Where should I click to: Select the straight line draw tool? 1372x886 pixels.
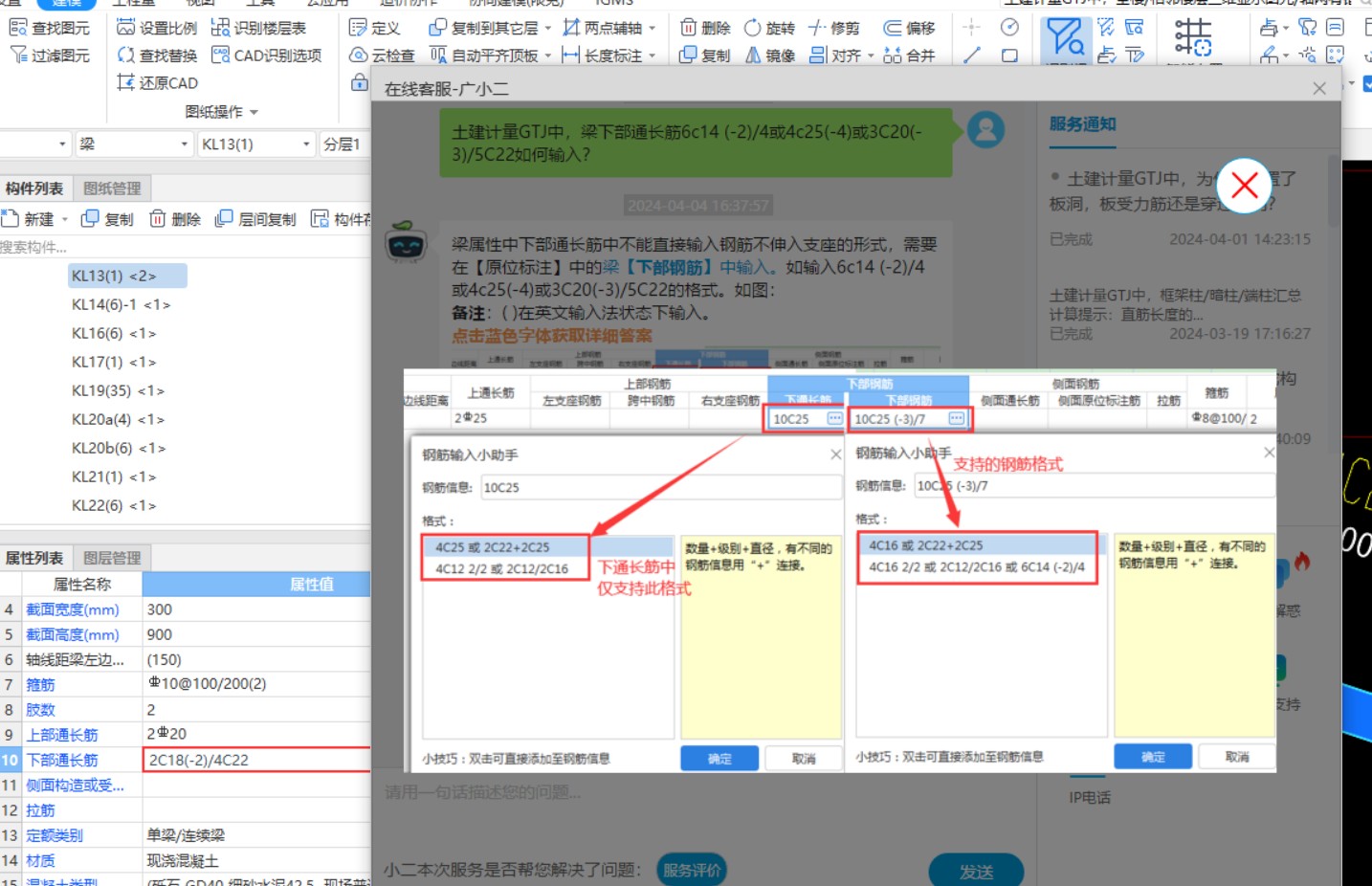point(972,55)
